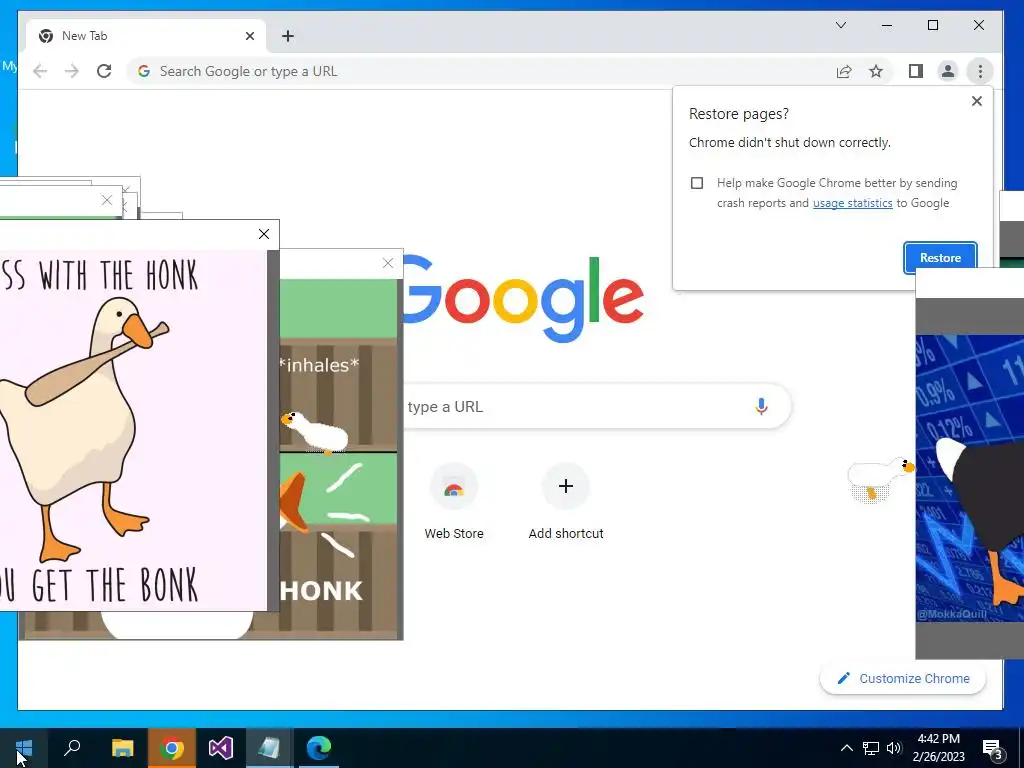Click the Restore button
The width and height of the screenshot is (1024, 768).
coord(940,257)
